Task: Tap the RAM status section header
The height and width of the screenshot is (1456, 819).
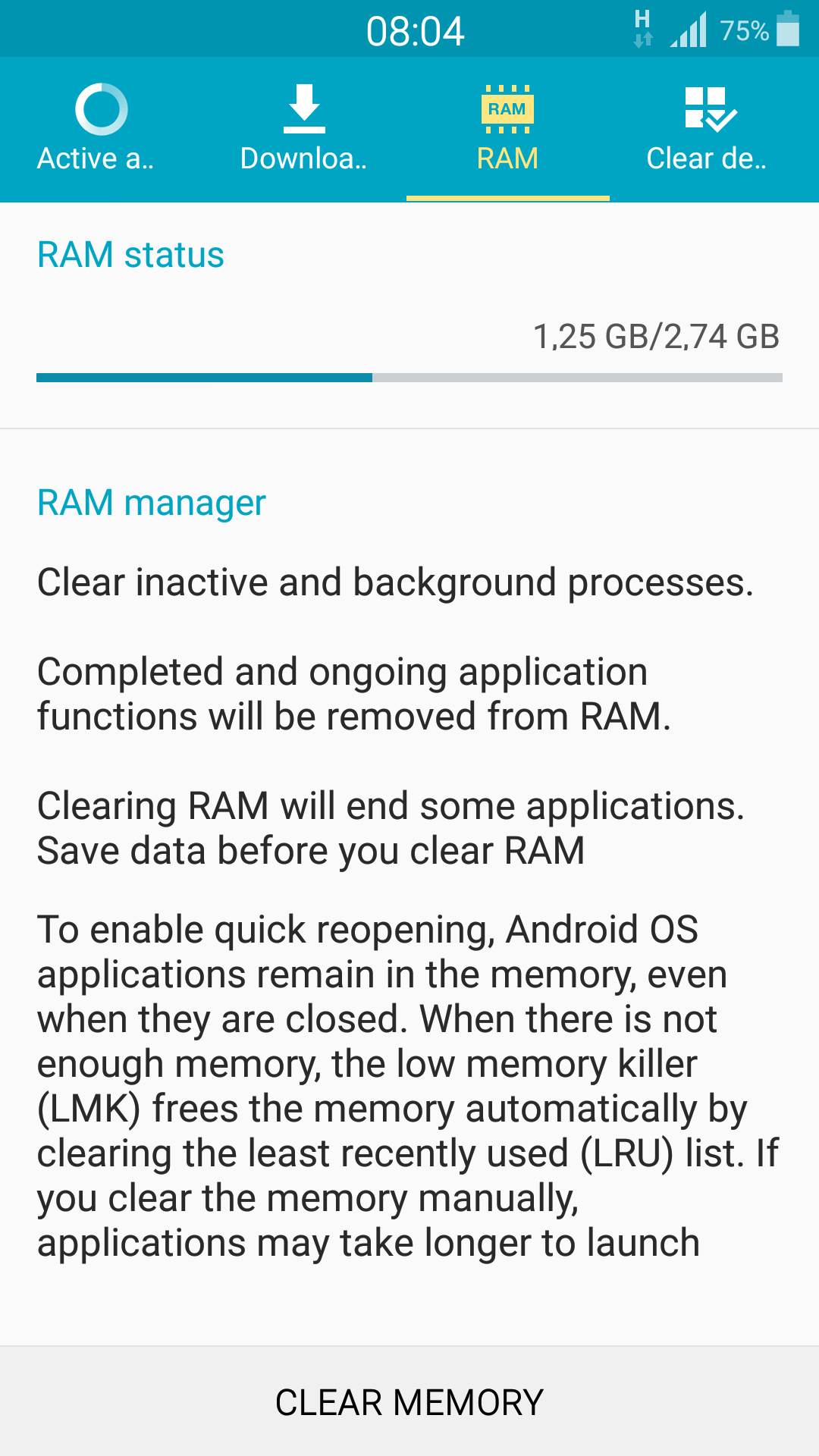Action: click(x=130, y=255)
